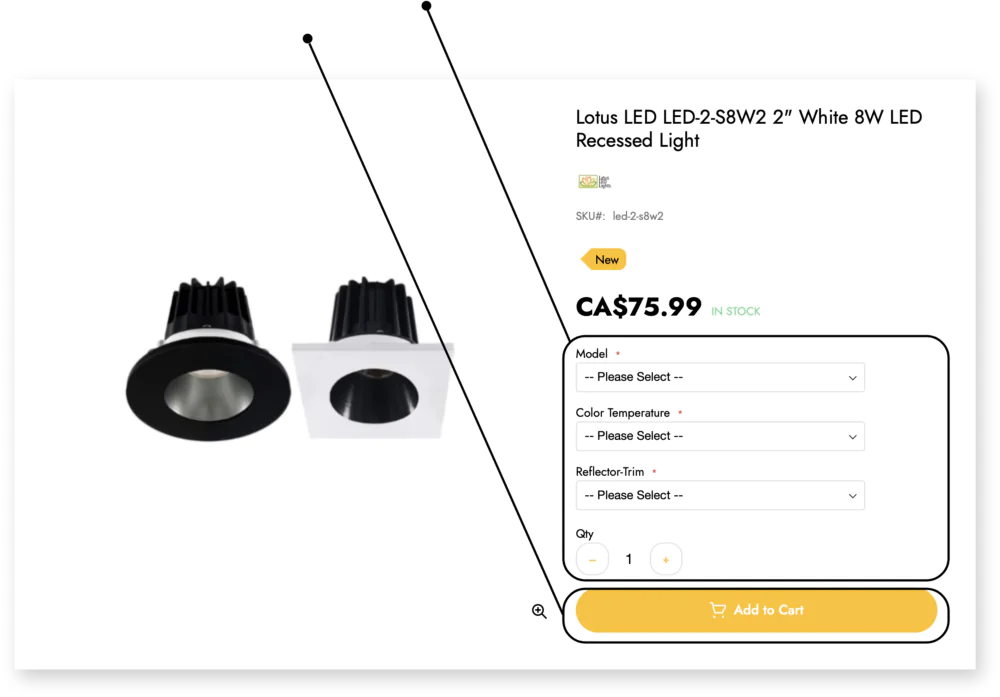The height and width of the screenshot is (697, 1000).
Task: Click the IN STOCK status text
Action: pyautogui.click(x=736, y=311)
